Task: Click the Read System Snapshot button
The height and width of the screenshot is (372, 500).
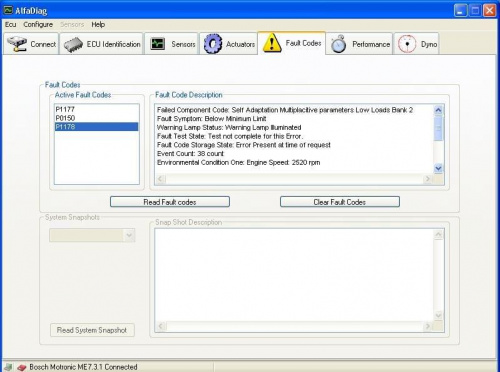Action: (92, 330)
